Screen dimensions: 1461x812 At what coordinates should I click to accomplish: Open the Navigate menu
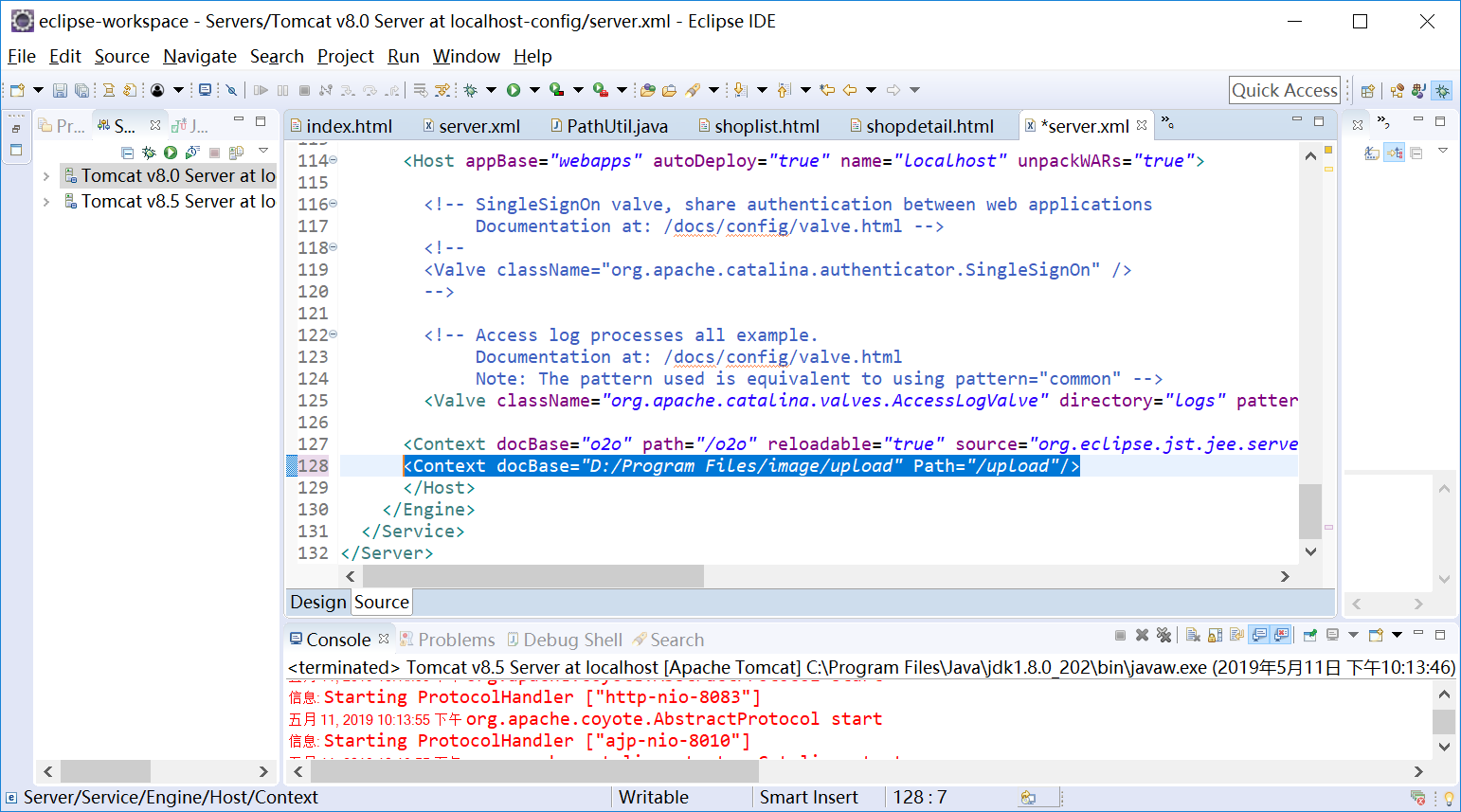(x=200, y=57)
